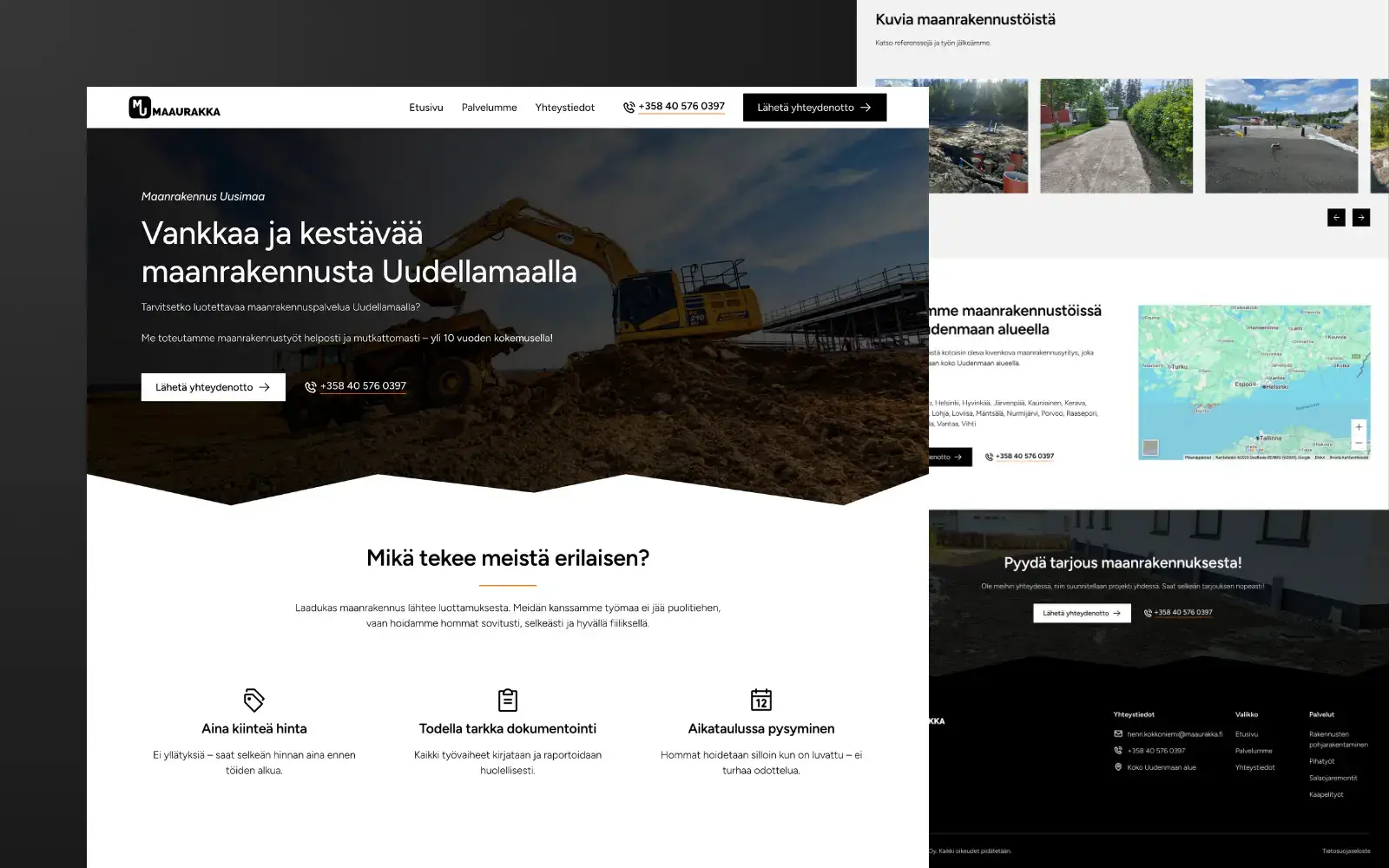Click the black Lähetä yhteydenotto header button
Screen dimensions: 1389x868
814,108
